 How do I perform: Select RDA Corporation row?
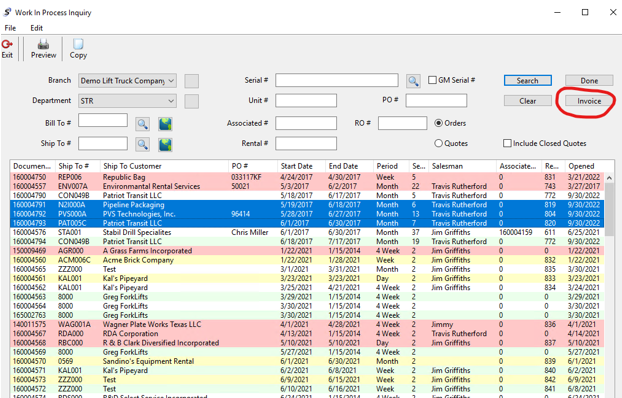point(307,333)
